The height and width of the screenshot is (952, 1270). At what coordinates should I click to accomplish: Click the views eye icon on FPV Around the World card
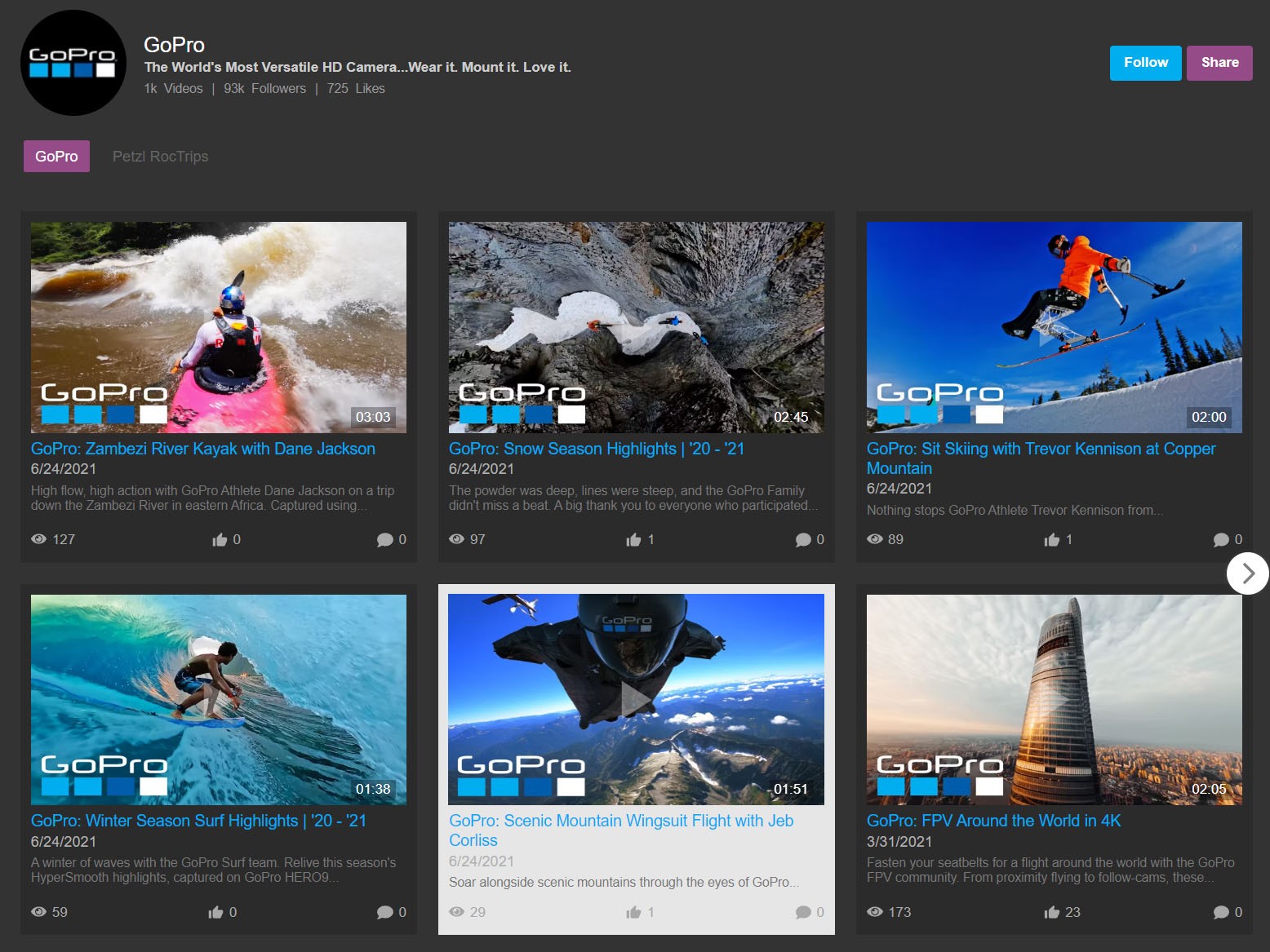(x=874, y=912)
